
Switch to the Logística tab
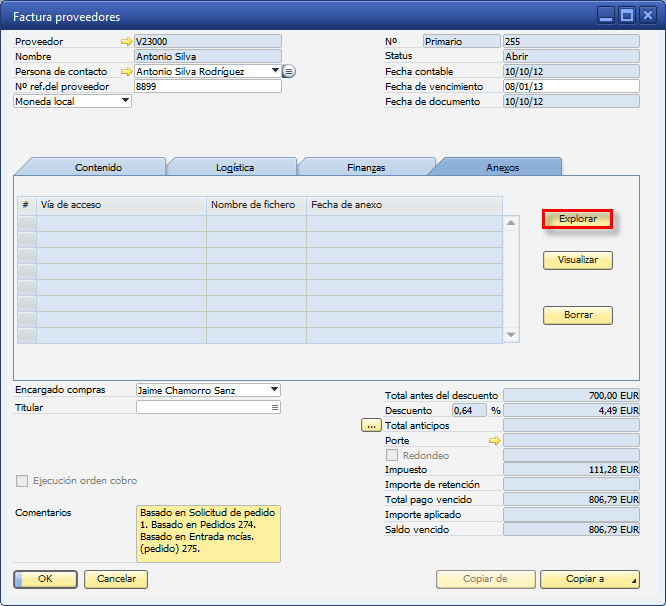tap(234, 167)
